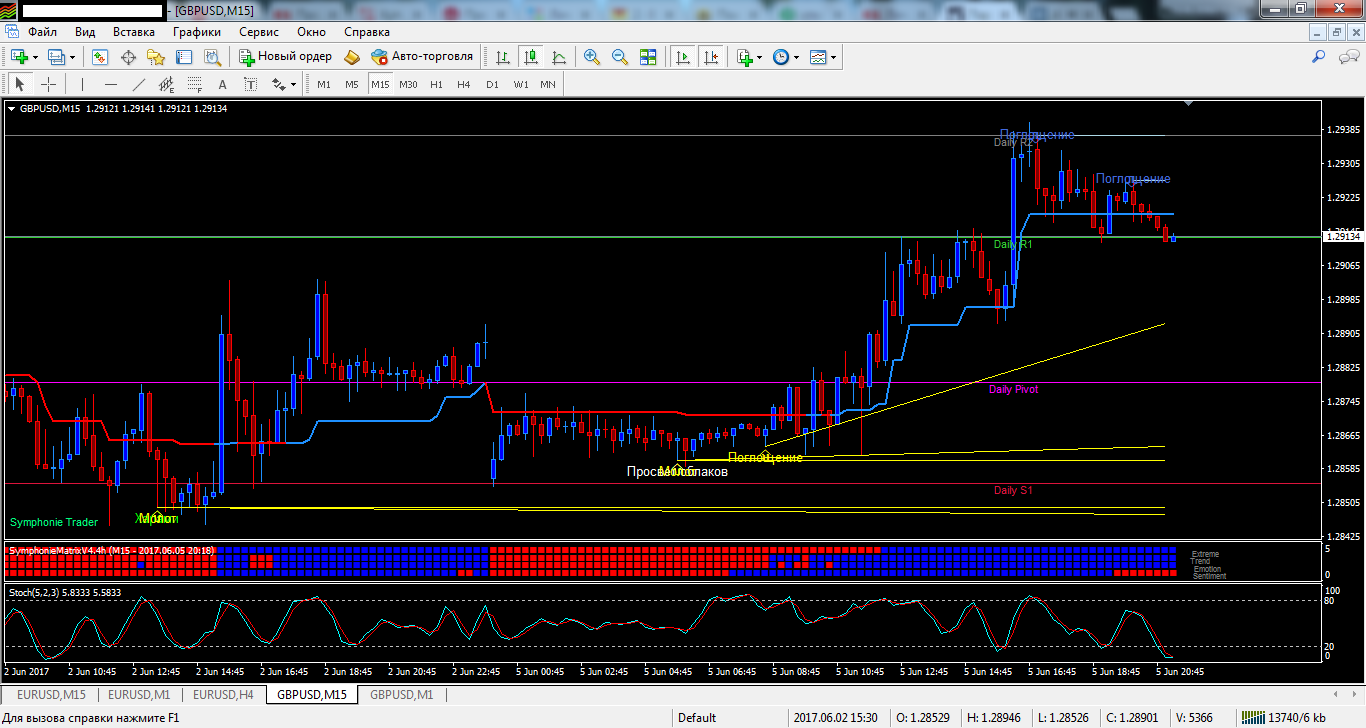Show the Terminal panel icon
This screenshot has height=728, width=1366.
[x=183, y=57]
